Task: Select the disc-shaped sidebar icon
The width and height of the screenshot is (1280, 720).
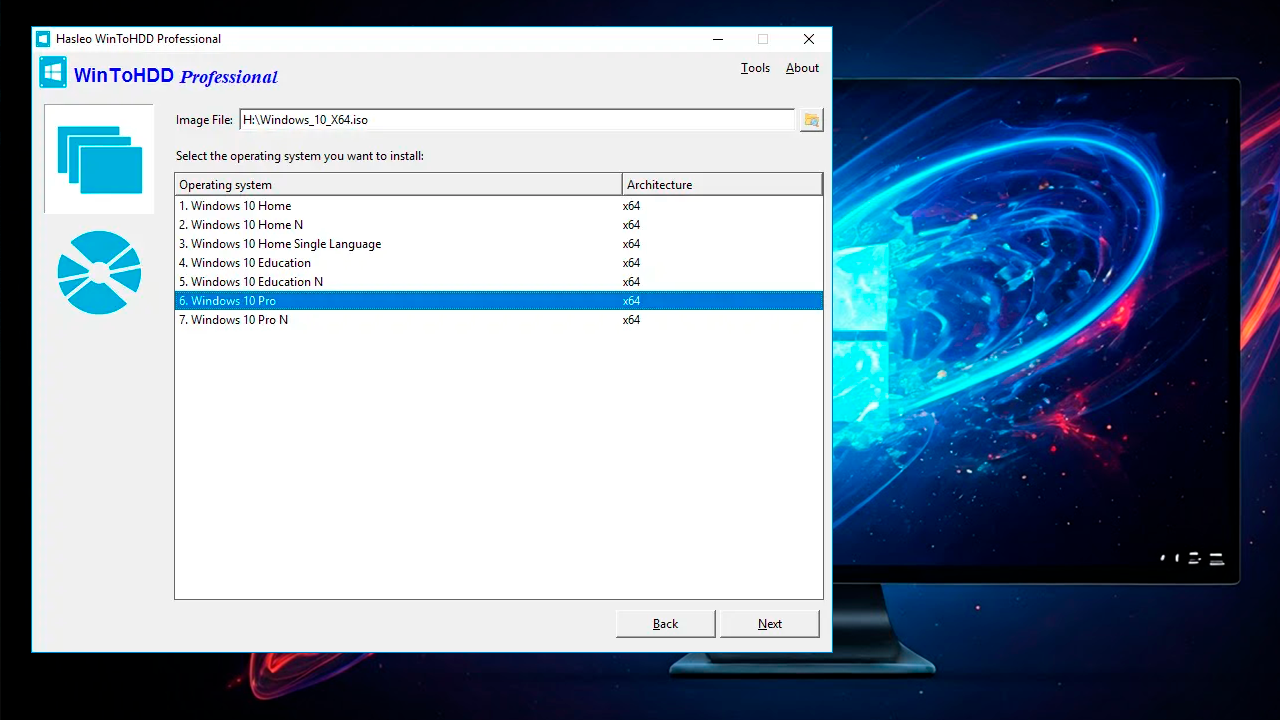Action: click(x=99, y=272)
